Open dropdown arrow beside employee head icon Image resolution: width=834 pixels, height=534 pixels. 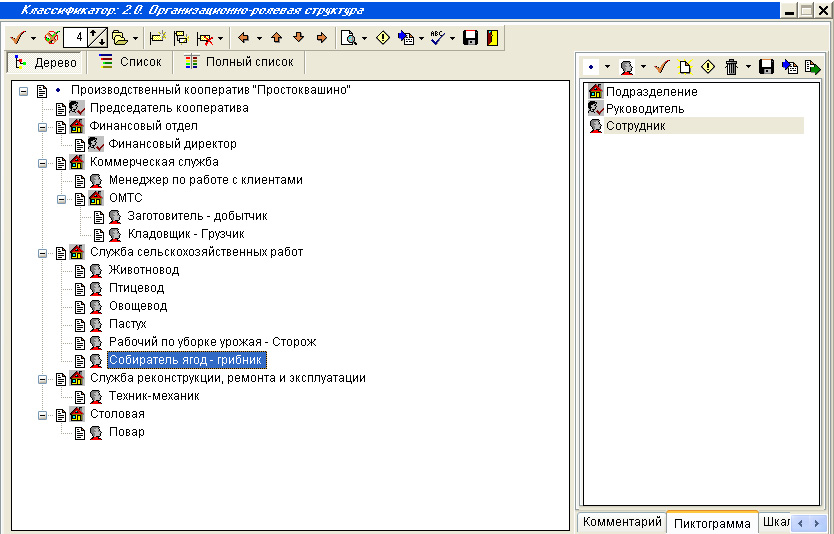[643, 67]
